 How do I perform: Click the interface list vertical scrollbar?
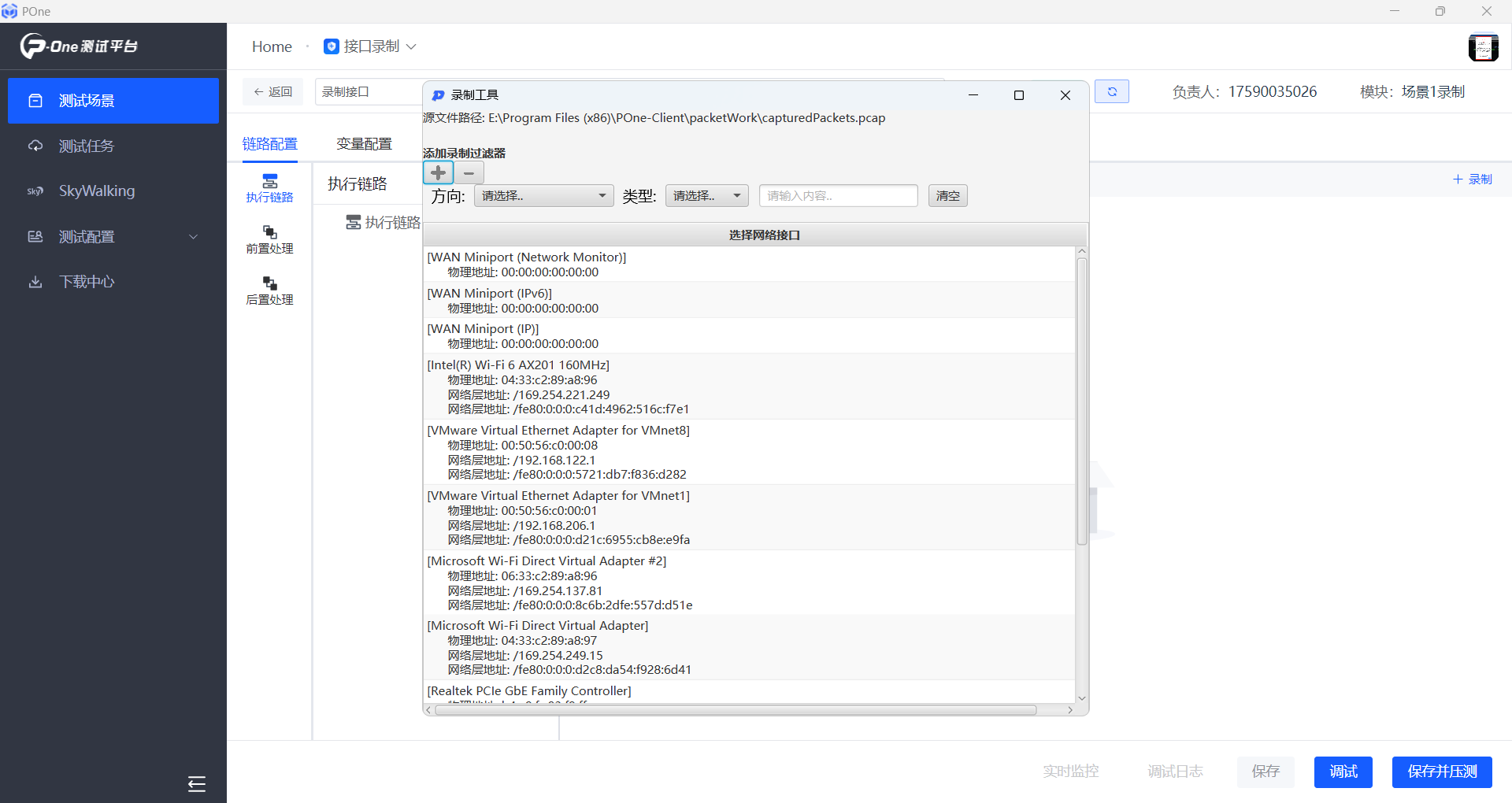(x=1081, y=401)
